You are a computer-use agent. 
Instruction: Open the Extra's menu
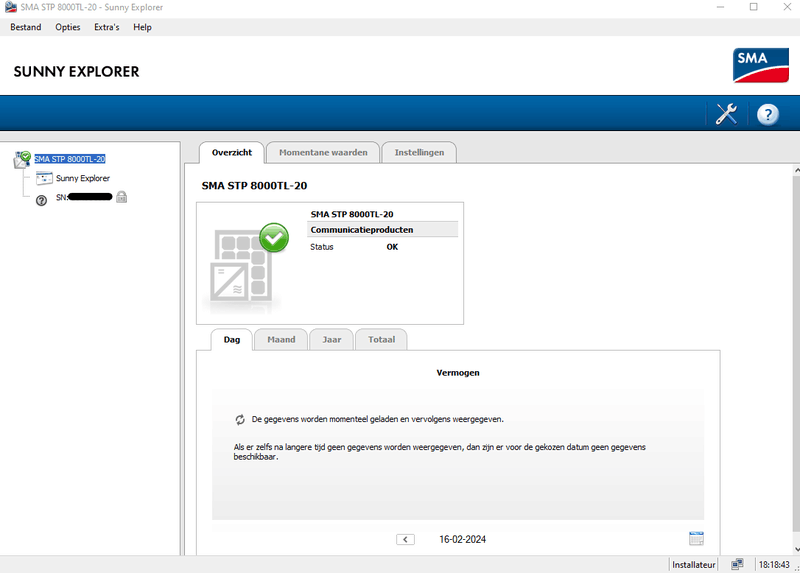107,27
